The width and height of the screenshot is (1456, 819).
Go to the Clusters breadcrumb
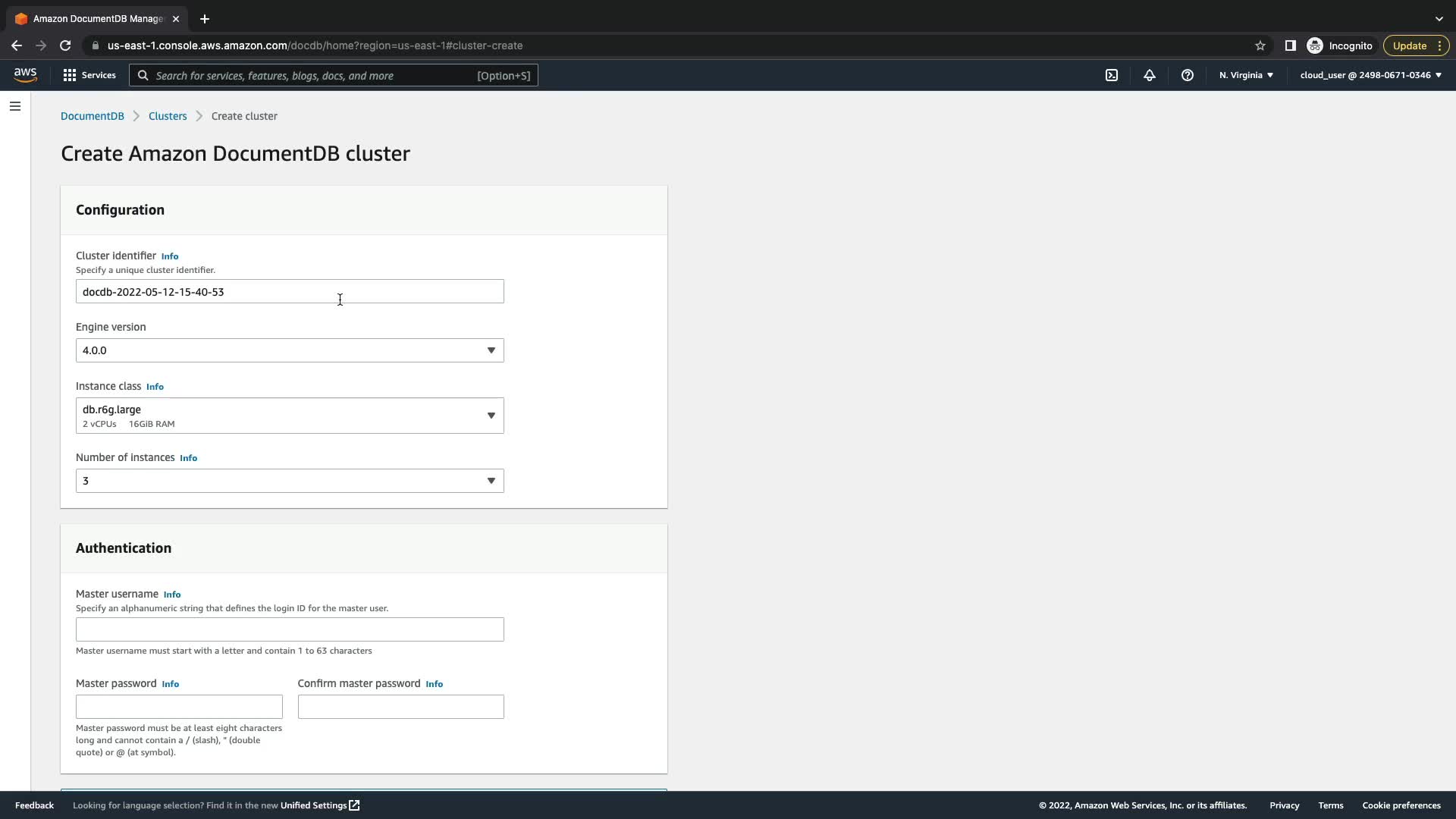pyautogui.click(x=168, y=116)
